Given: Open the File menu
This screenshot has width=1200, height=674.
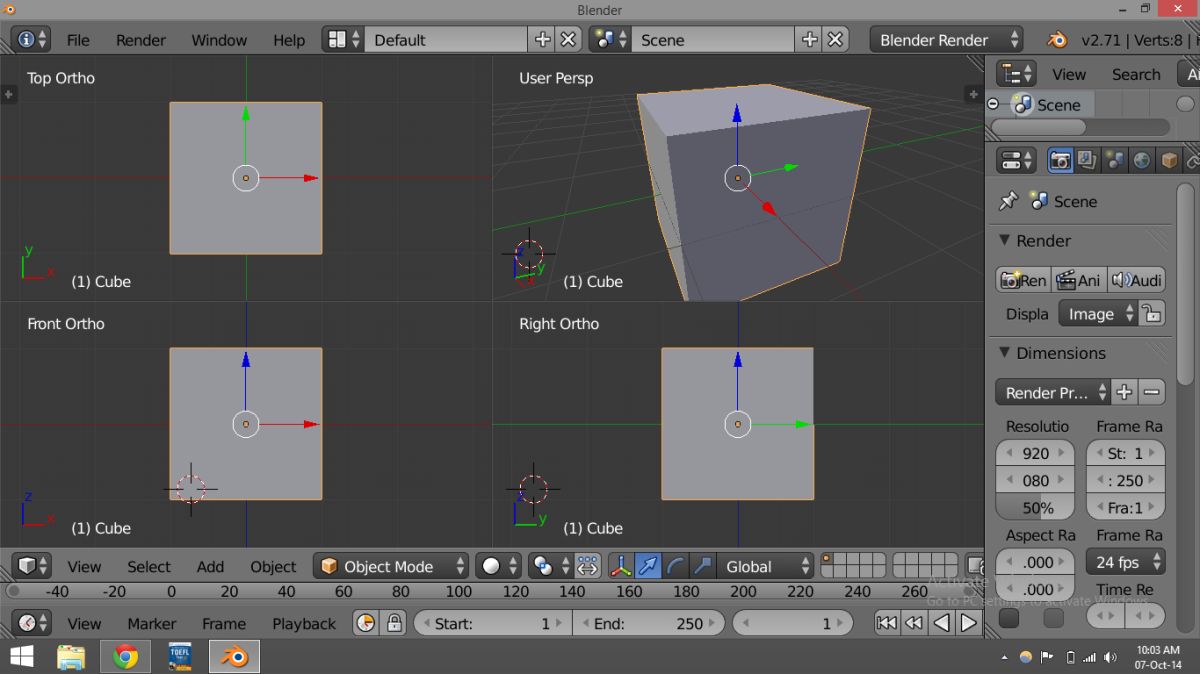Looking at the screenshot, I should click(78, 40).
